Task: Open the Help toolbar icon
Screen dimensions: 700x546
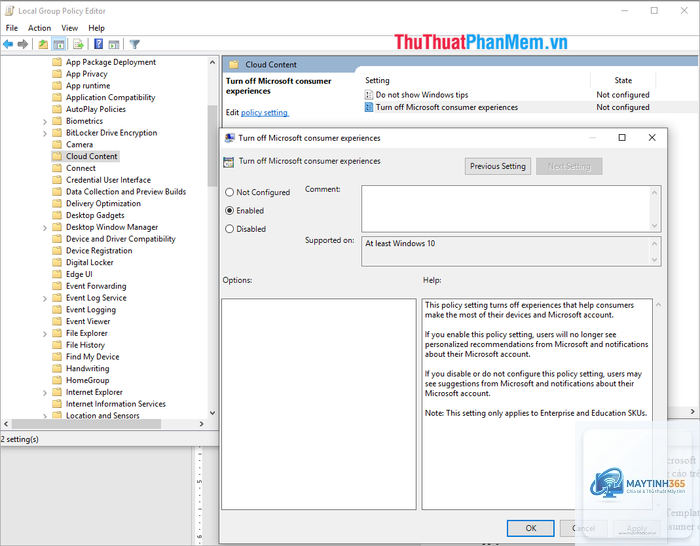Action: point(99,44)
